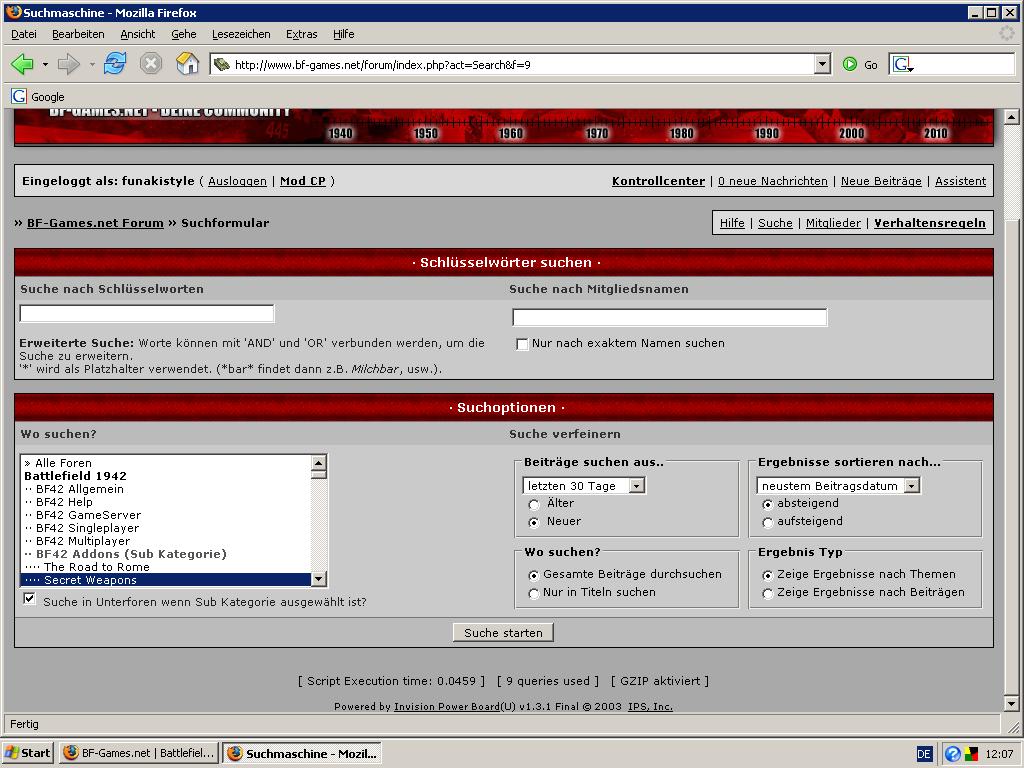Click the blue help icon in system tray

click(x=952, y=754)
